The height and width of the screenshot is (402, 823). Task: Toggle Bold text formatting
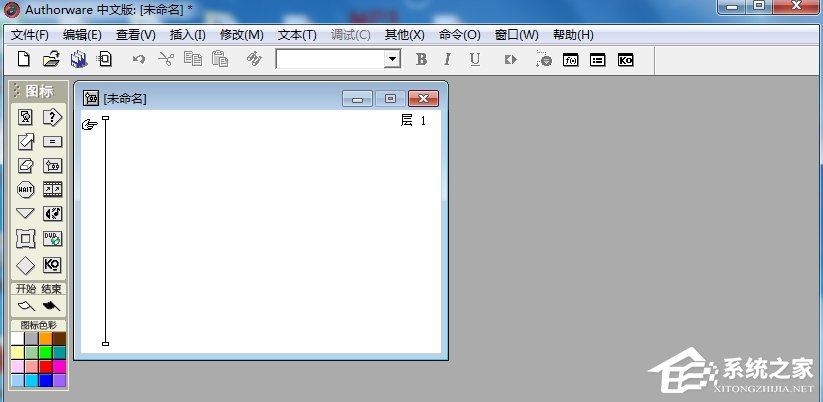(421, 59)
